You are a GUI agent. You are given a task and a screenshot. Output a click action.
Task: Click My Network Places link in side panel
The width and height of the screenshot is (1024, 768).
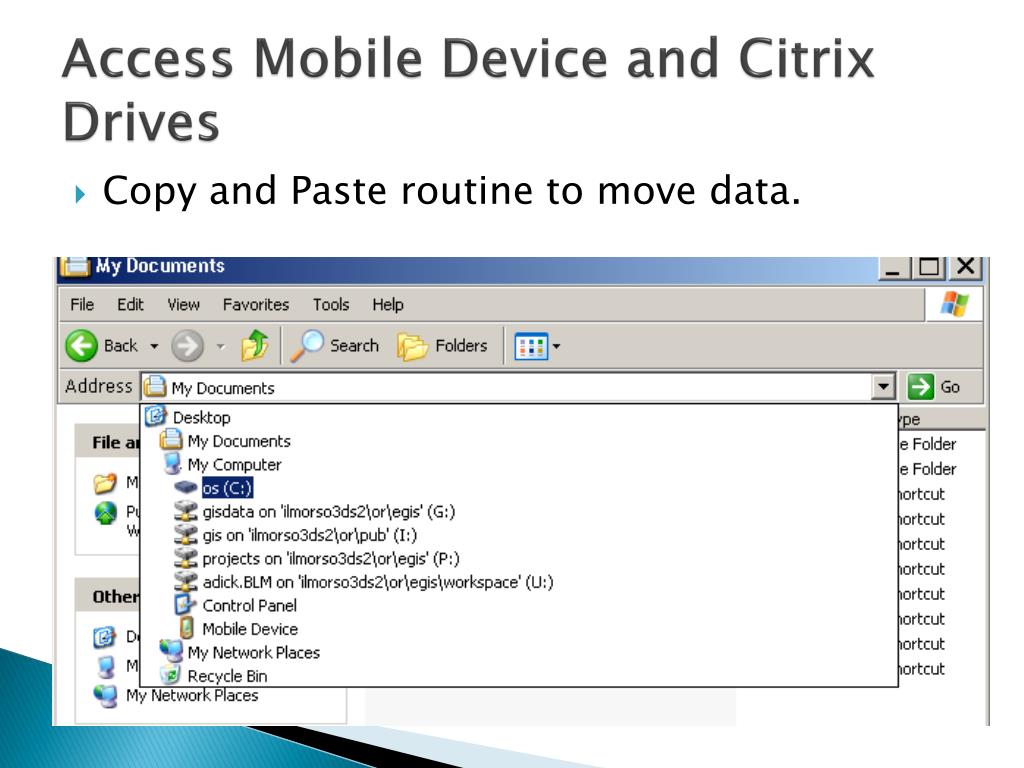[x=192, y=696]
